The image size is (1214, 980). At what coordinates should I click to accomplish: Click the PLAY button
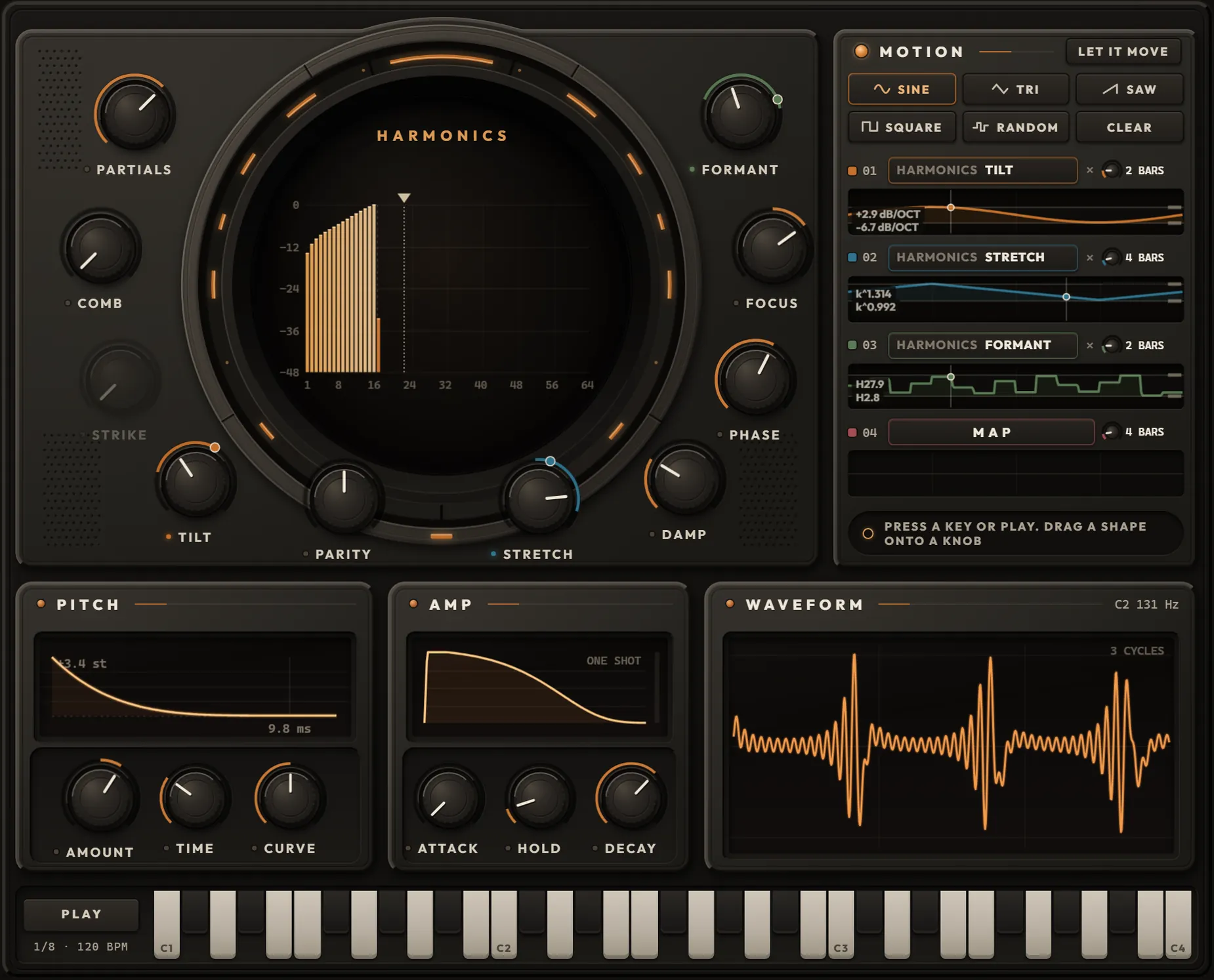81,914
